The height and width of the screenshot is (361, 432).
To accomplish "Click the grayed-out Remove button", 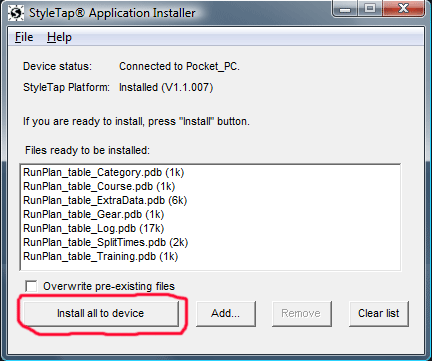I will click(x=301, y=313).
